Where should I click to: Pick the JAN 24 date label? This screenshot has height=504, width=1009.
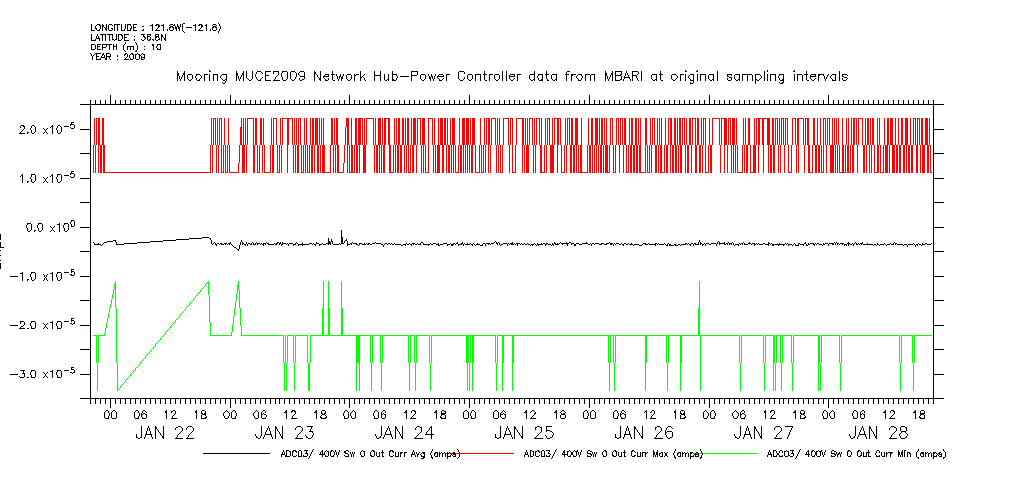pos(404,433)
